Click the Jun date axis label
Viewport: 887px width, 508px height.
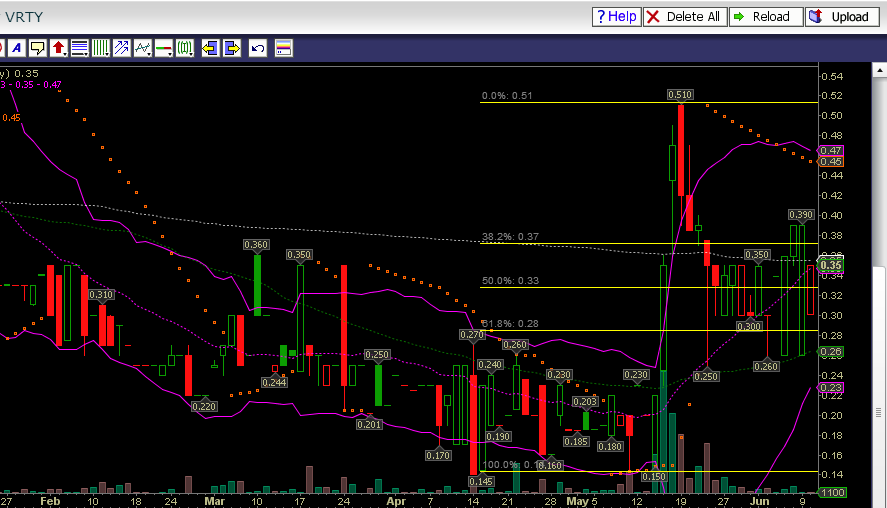pyautogui.click(x=760, y=501)
